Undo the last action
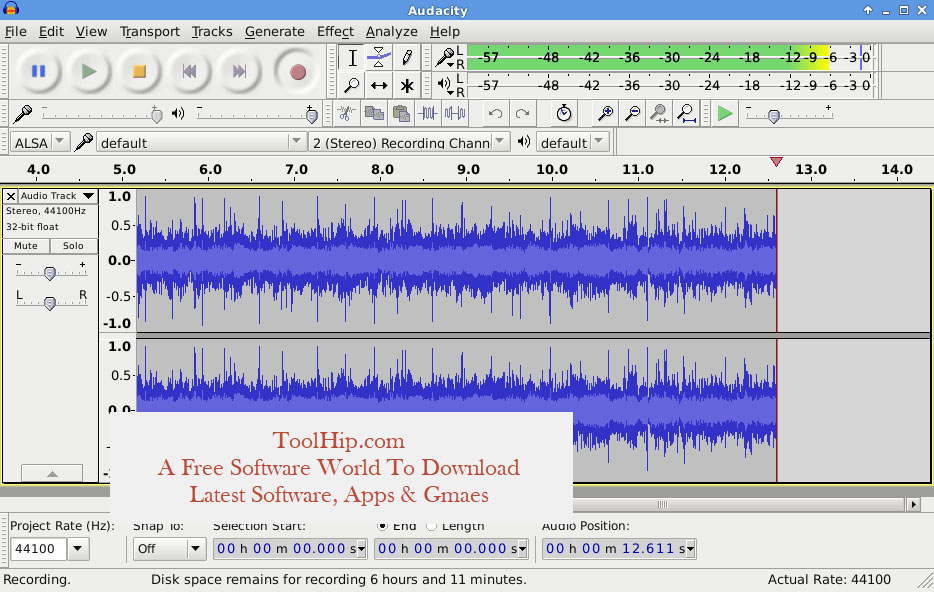934x592 pixels. pyautogui.click(x=495, y=113)
